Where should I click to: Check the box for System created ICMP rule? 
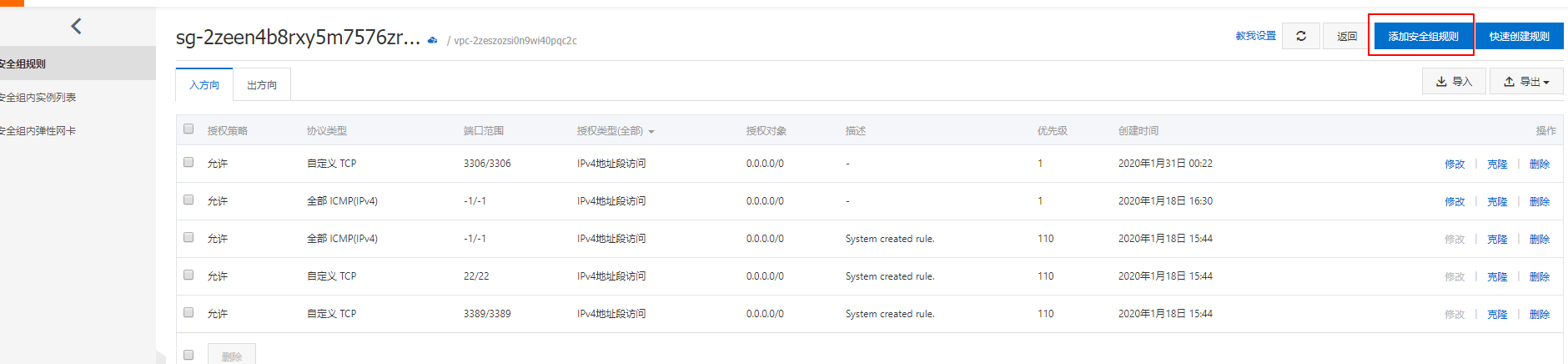[x=188, y=237]
